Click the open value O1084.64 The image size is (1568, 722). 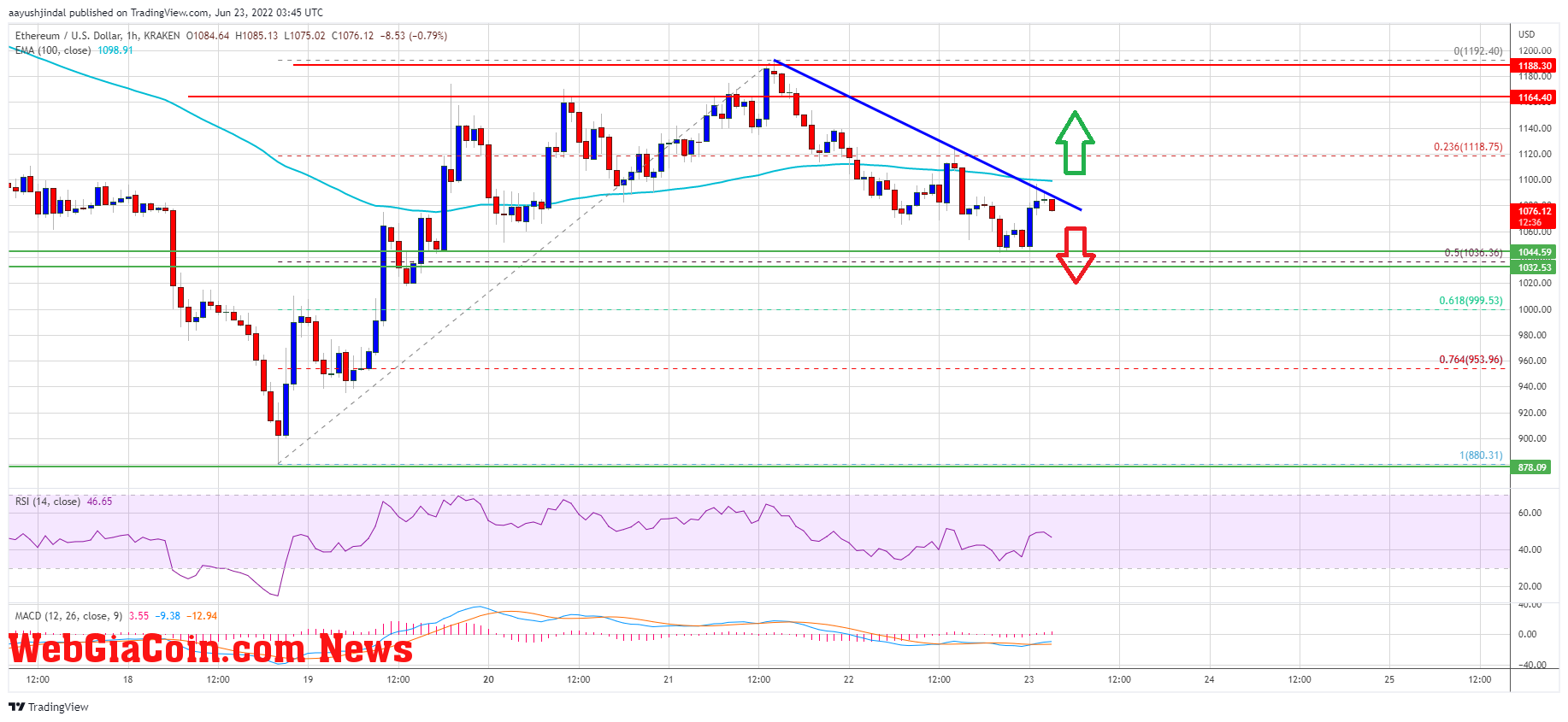208,36
